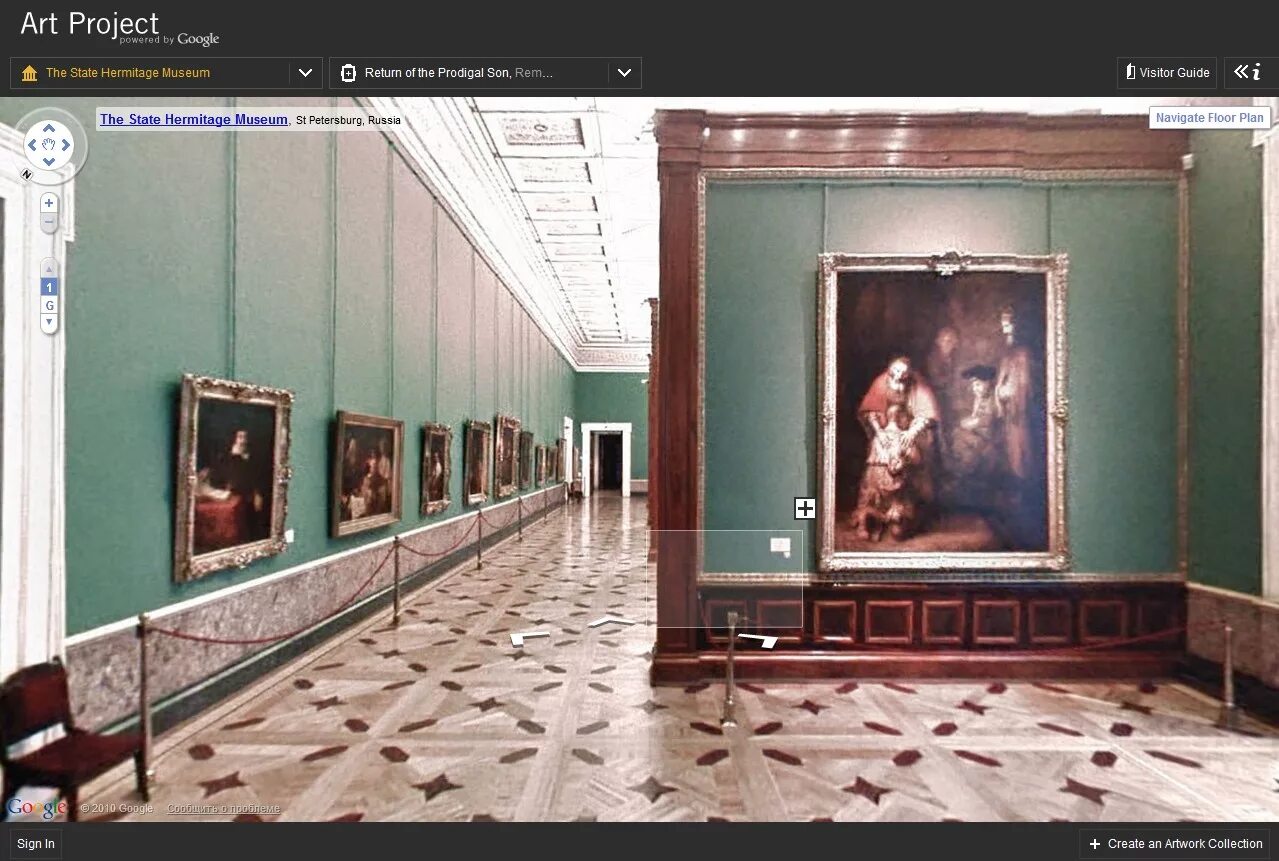Click the report a problem link

(223, 808)
